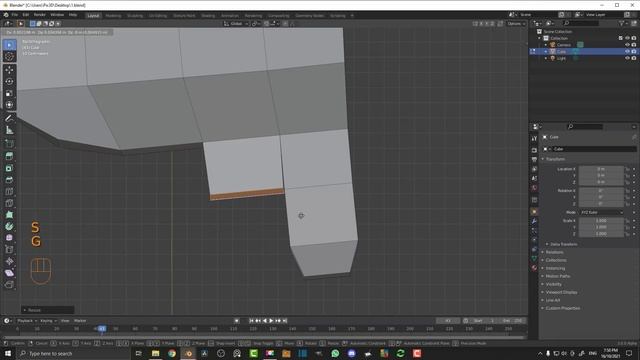The height and width of the screenshot is (360, 640).
Task: Toggle viewport visibility of Collection
Action: [x=627, y=38]
